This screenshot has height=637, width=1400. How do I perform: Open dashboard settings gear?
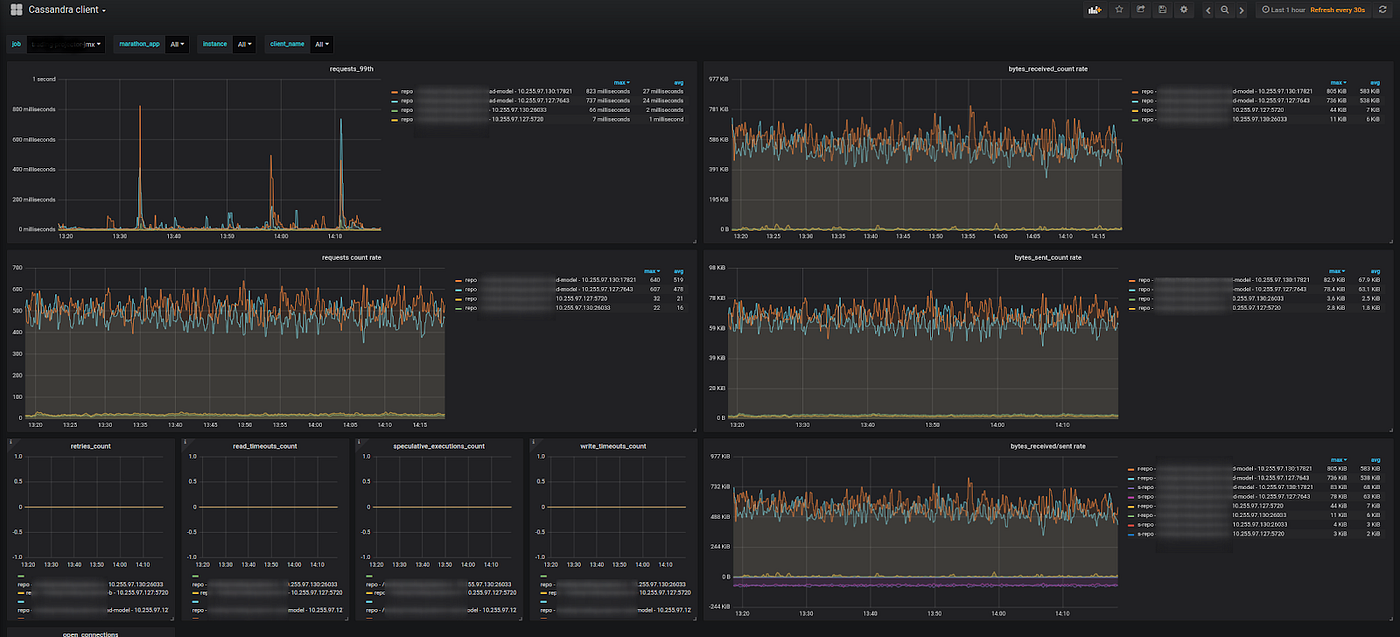pyautogui.click(x=1184, y=10)
